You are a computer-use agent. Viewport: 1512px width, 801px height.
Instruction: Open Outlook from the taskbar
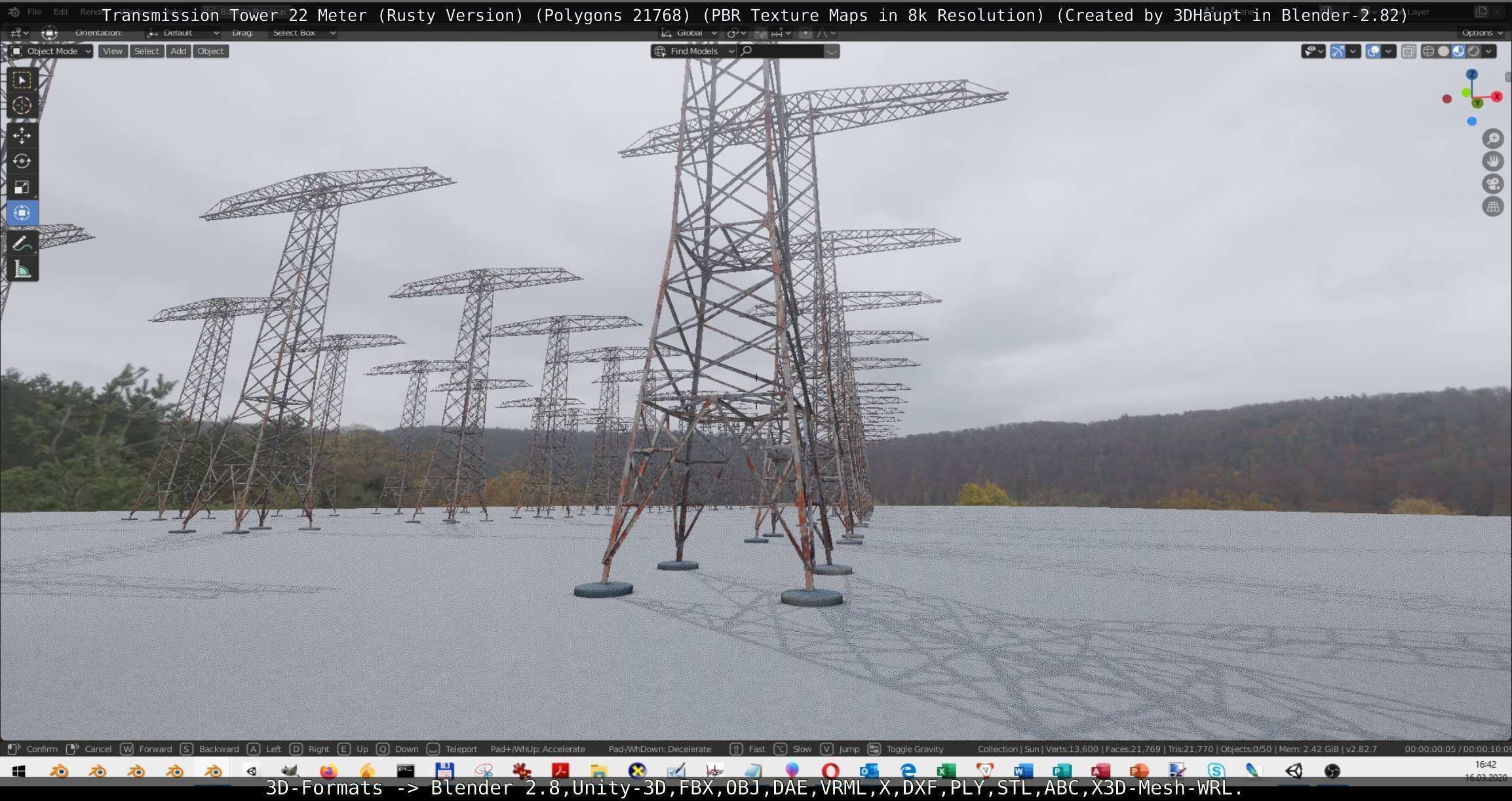[868, 771]
